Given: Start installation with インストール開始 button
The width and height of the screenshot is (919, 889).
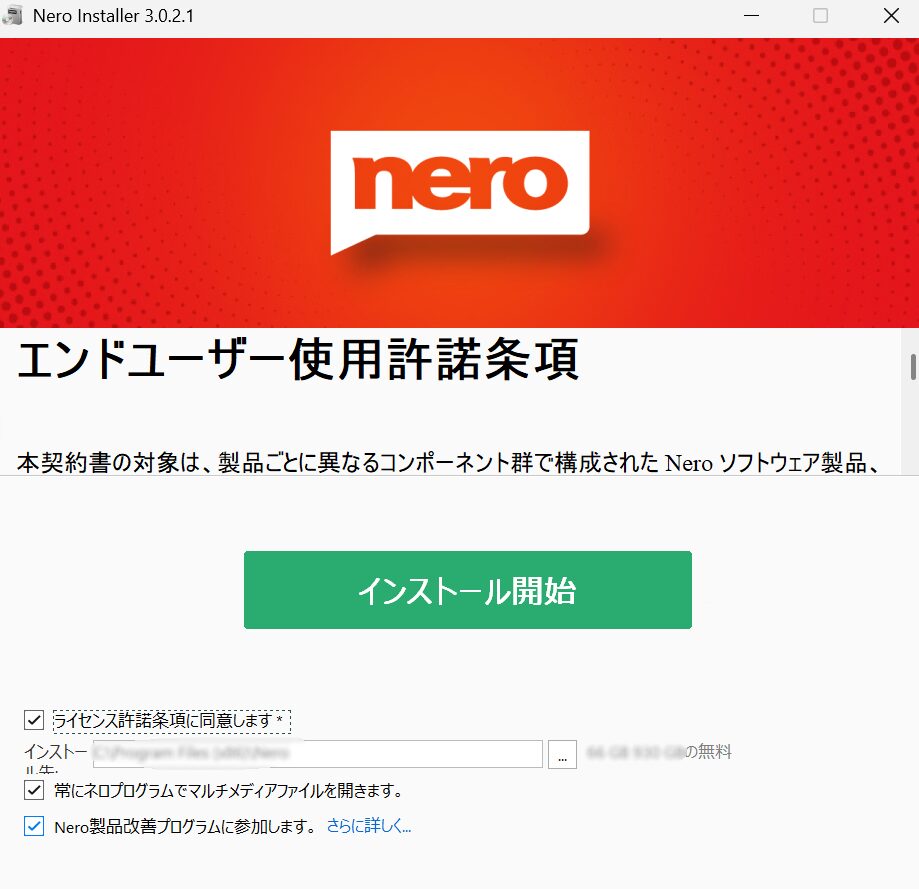Looking at the screenshot, I should pyautogui.click(x=468, y=590).
